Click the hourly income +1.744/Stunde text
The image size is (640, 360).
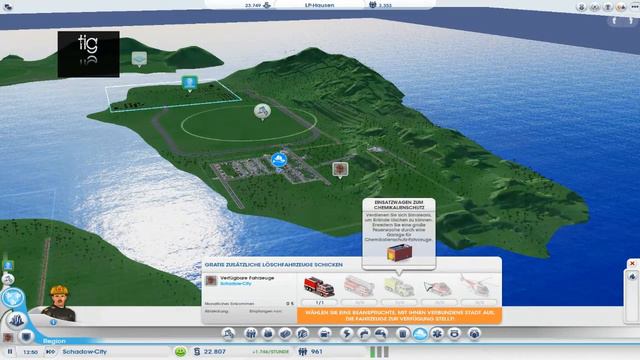(x=270, y=351)
